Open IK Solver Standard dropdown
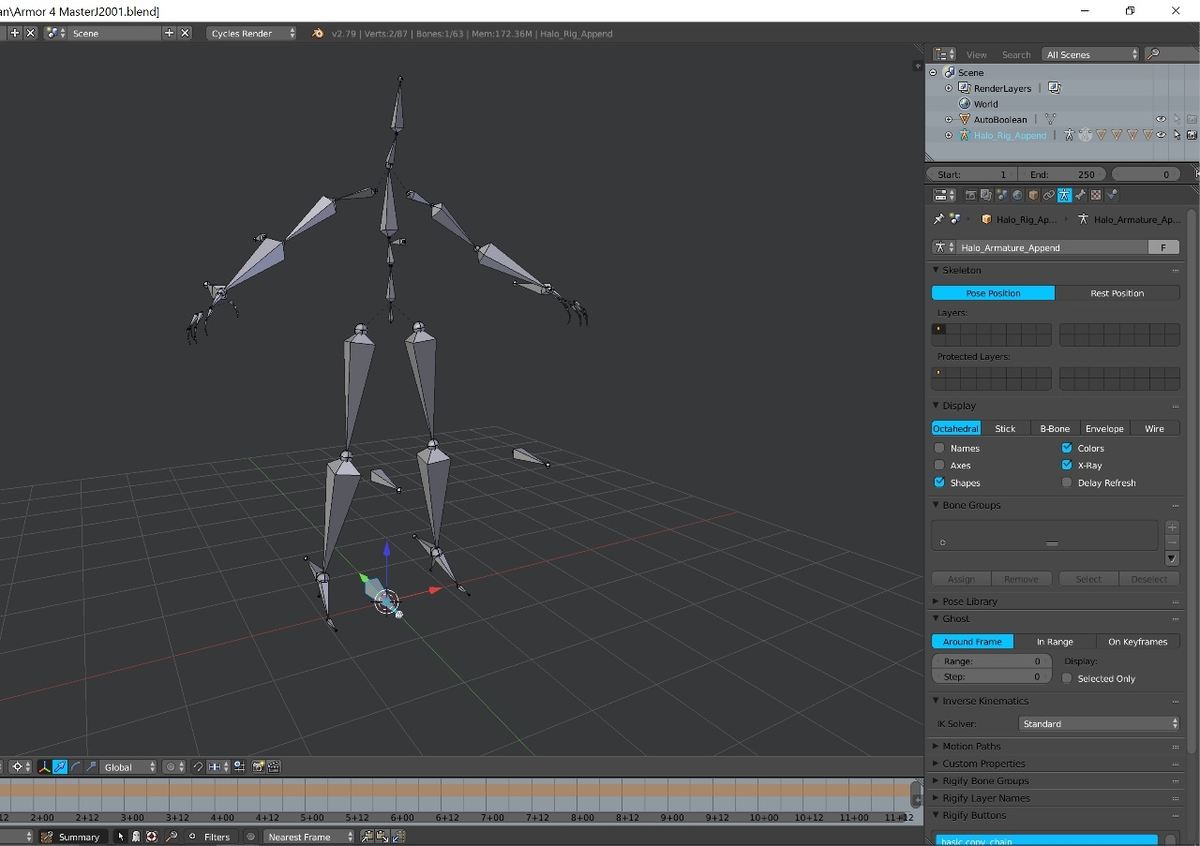This screenshot has height=846, width=1200. coord(1099,723)
